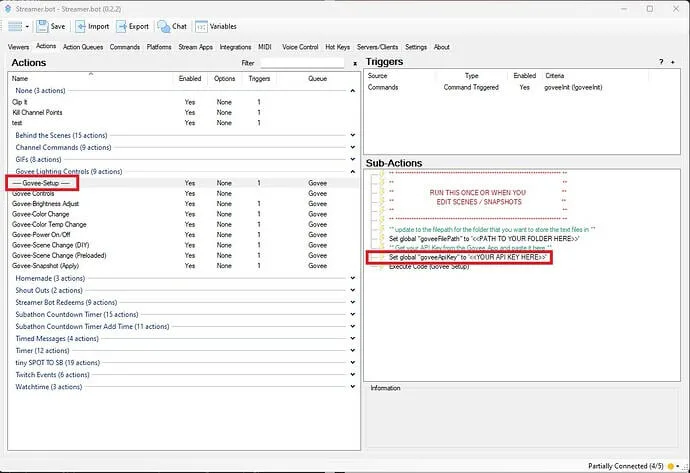Expand Subathon Countdown Timer (15 actions) group

352,314
